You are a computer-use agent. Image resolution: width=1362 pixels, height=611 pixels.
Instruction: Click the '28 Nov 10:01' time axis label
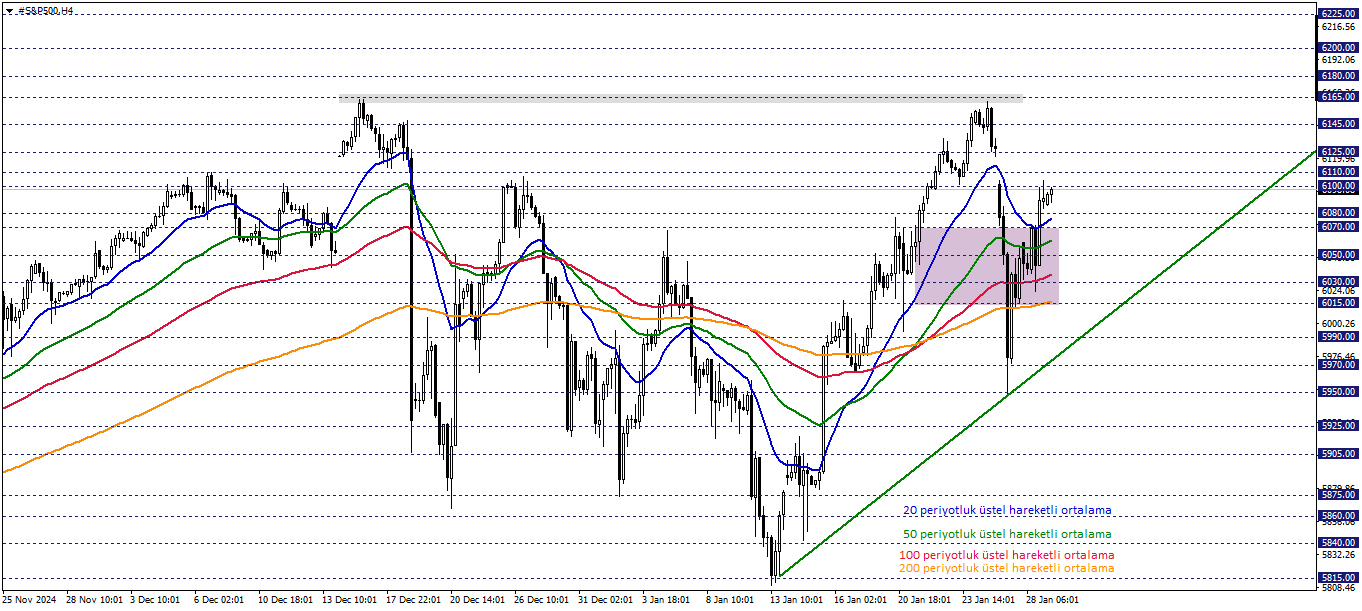coord(93,600)
